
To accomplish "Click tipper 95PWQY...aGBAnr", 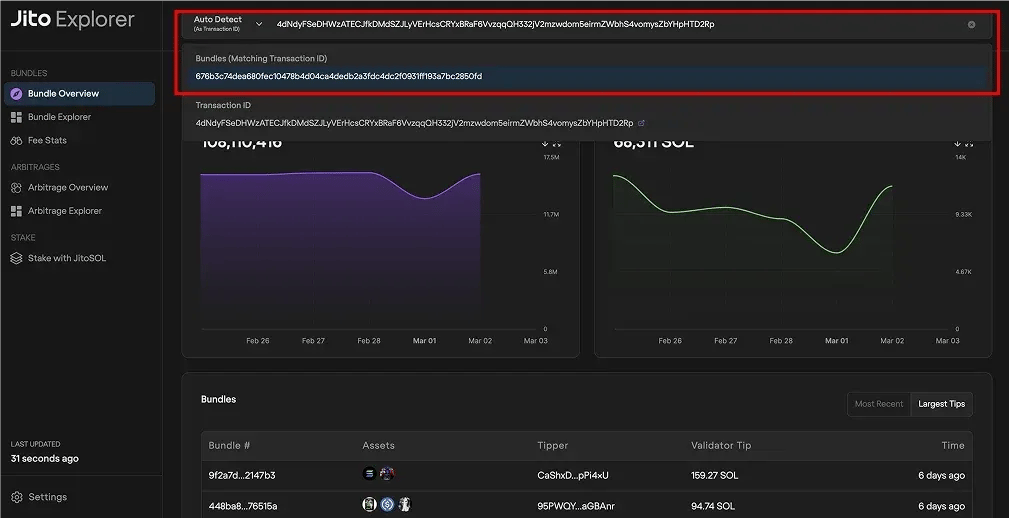I will pyautogui.click(x=576, y=506).
